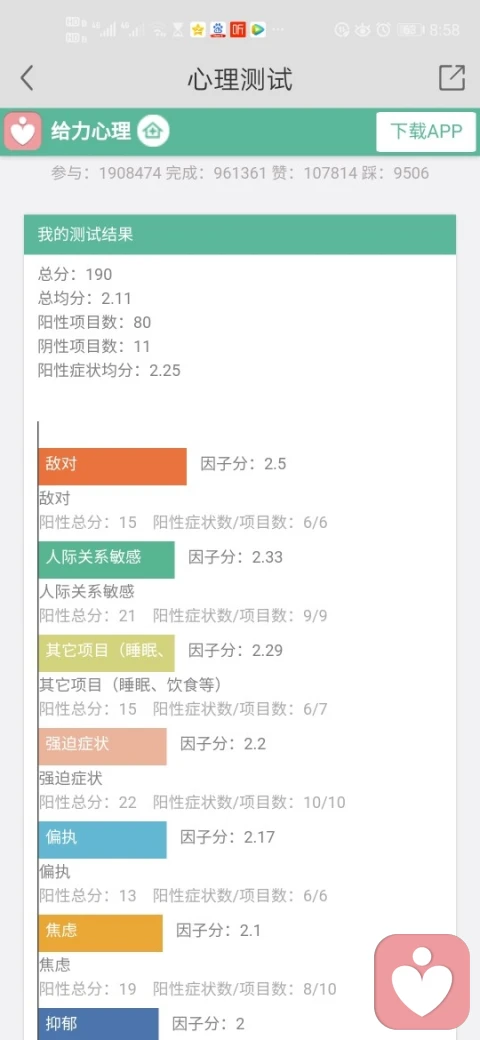The height and width of the screenshot is (1040, 480).
Task: Select the green 人际关系敏感 bar
Action: click(106, 560)
